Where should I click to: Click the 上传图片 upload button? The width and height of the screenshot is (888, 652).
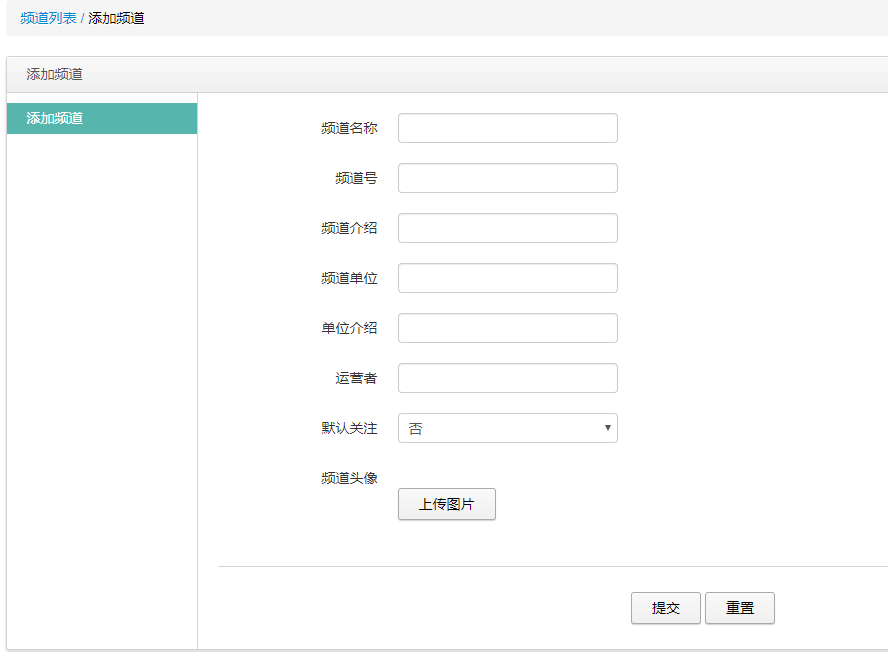click(447, 504)
